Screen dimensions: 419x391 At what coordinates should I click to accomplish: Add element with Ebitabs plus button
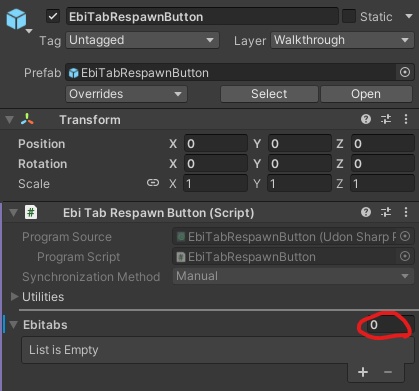pos(363,372)
